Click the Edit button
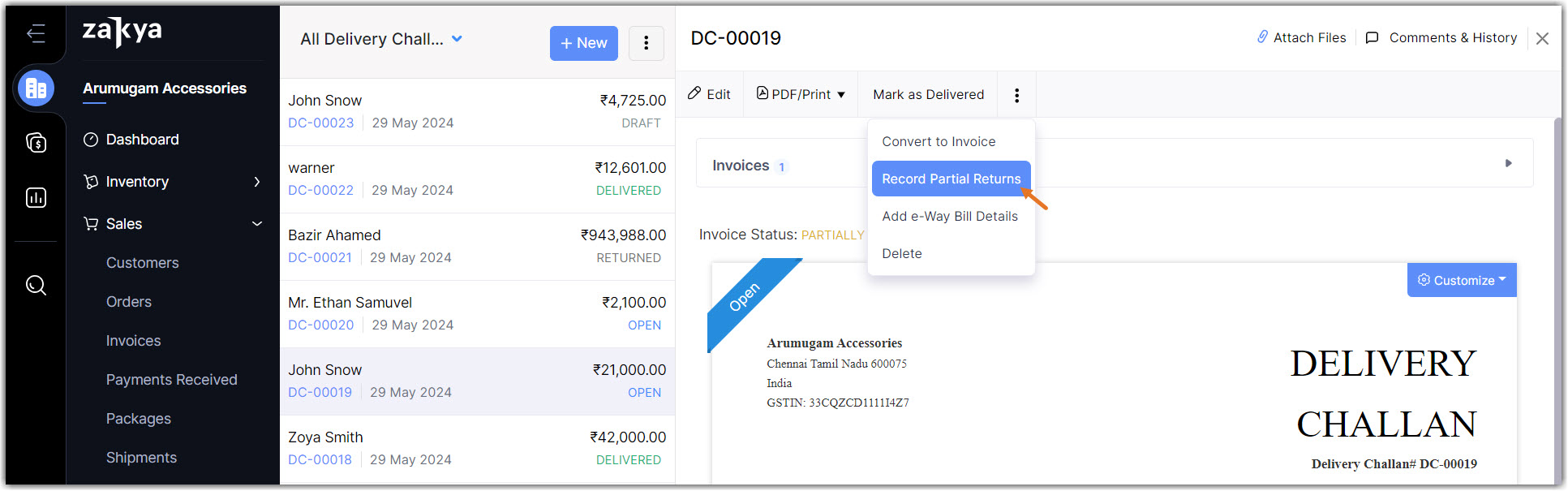This screenshot has height=491, width=1568. click(x=710, y=94)
